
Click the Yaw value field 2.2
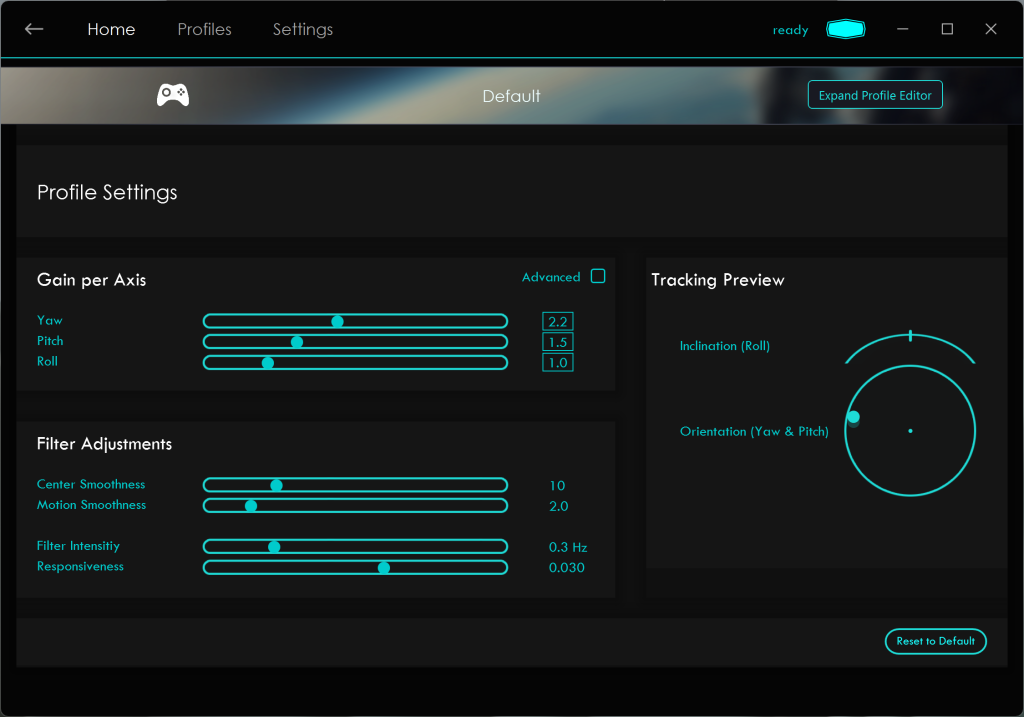558,321
